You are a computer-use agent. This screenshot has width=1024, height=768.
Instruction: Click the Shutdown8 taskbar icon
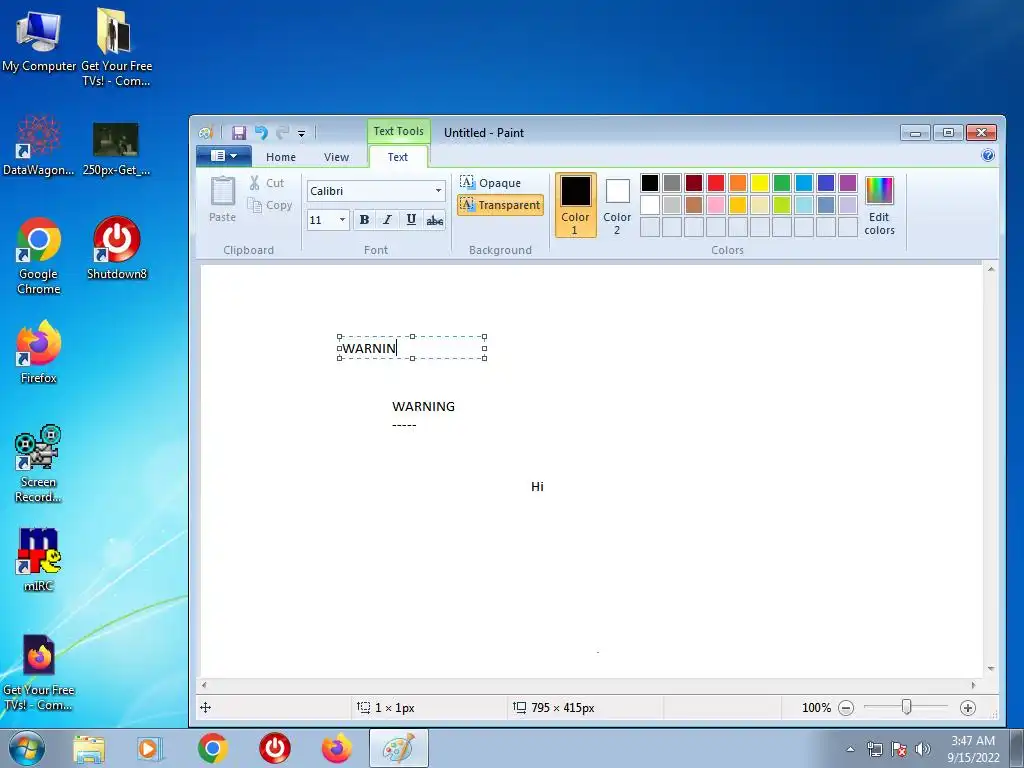[x=275, y=748]
